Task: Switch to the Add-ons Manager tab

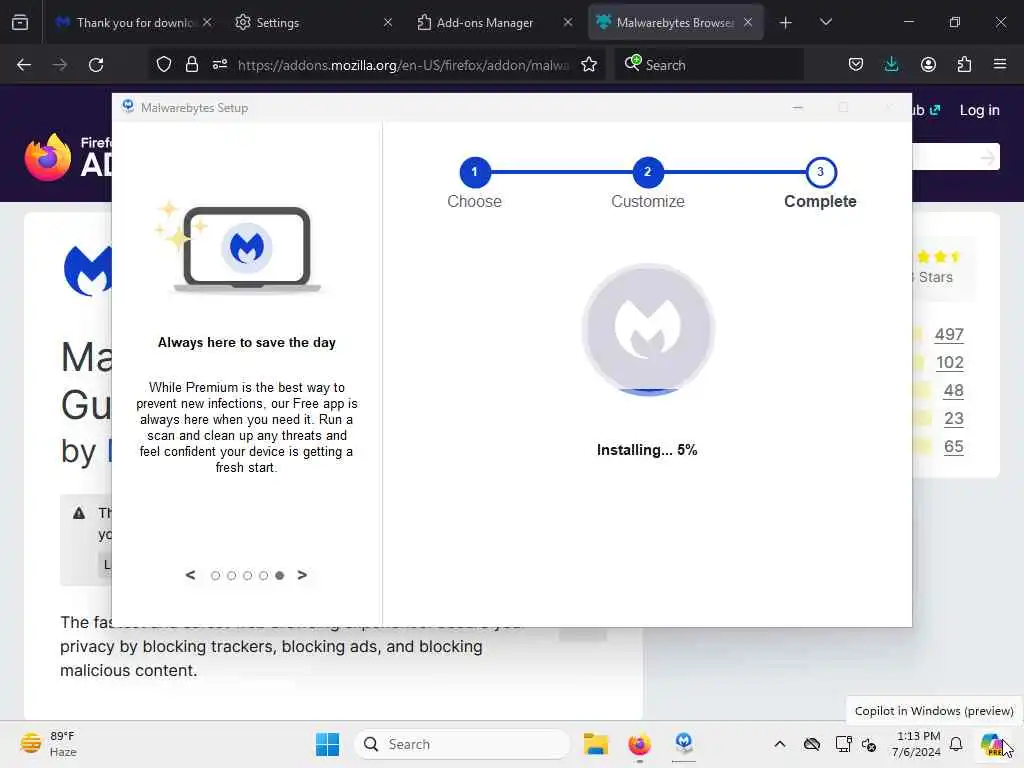Action: [x=494, y=22]
